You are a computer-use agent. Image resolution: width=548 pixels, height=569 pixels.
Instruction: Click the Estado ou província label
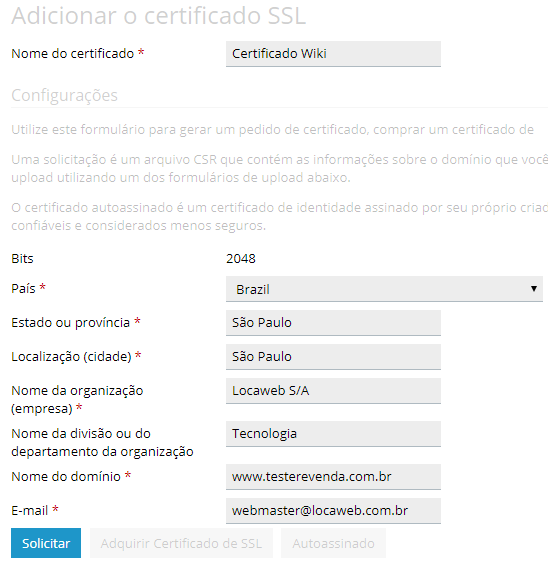(x=70, y=323)
